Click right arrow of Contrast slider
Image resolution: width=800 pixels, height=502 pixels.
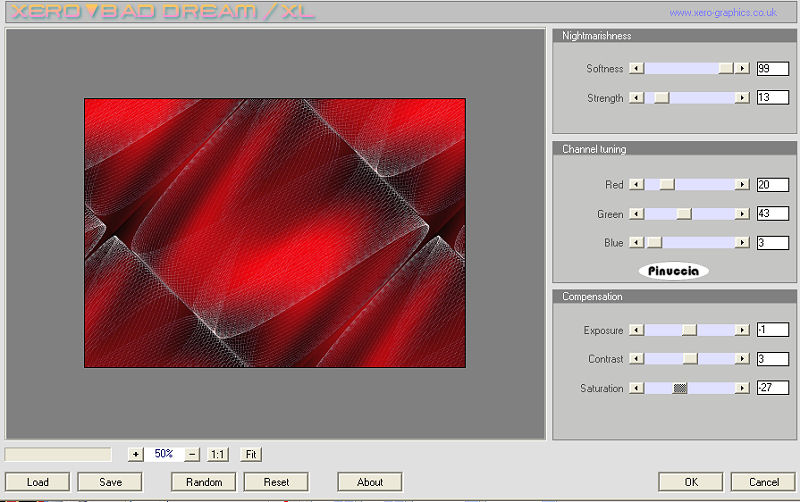point(742,359)
